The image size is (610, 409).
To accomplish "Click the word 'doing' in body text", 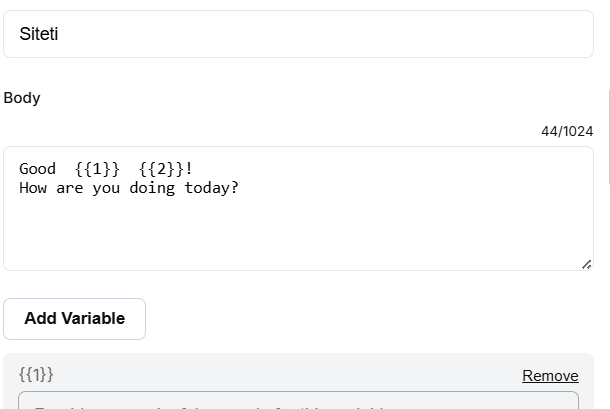I will pos(152,188).
